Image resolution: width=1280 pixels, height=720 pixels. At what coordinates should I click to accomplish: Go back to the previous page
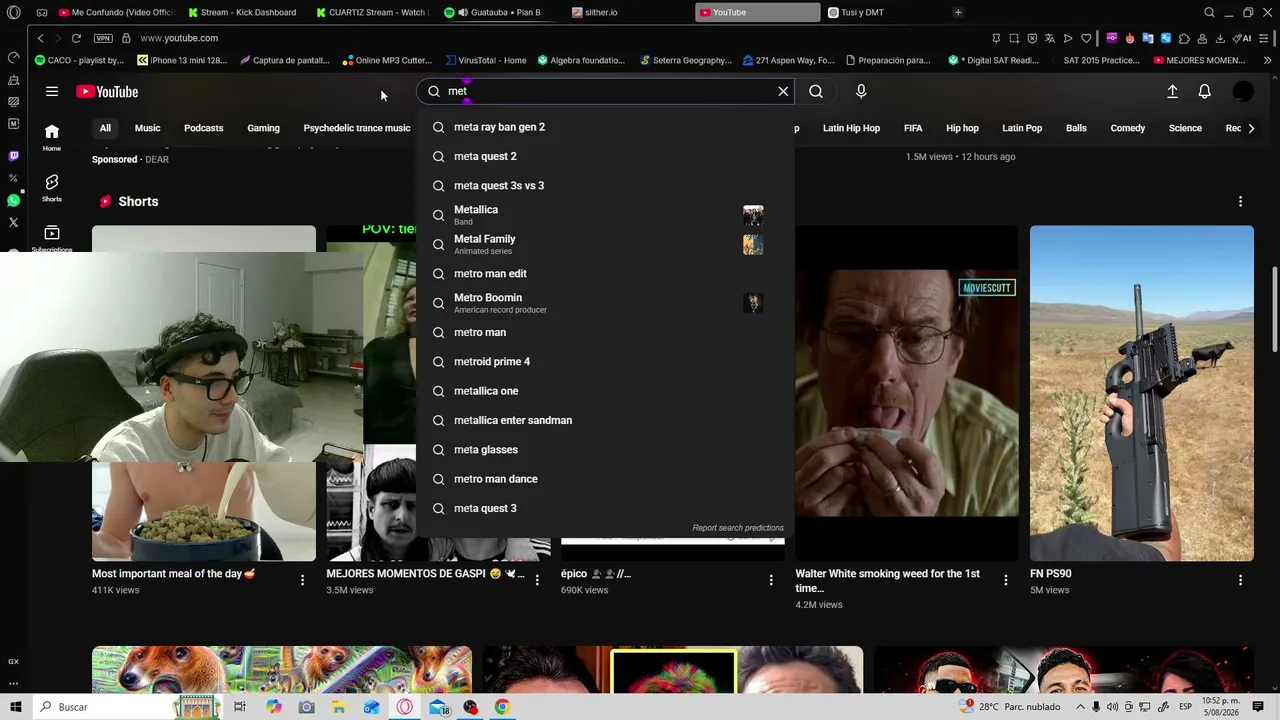tap(40, 38)
